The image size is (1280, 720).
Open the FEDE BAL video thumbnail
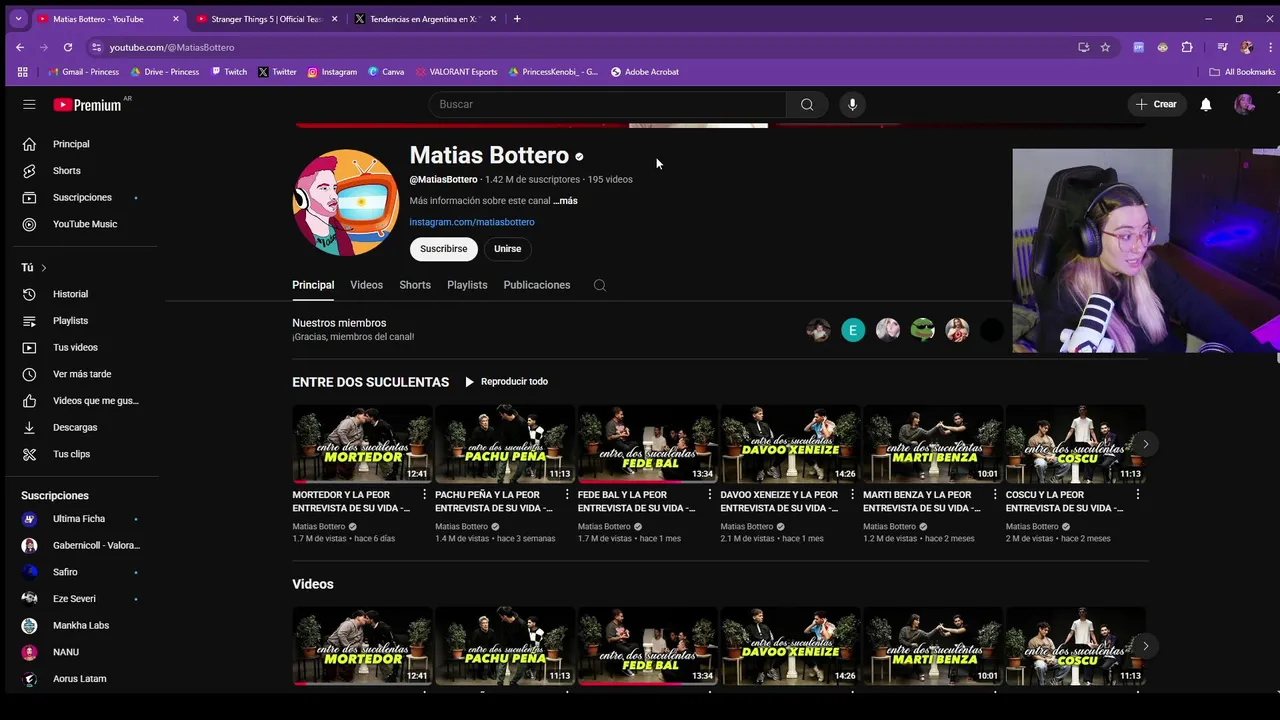tap(647, 444)
